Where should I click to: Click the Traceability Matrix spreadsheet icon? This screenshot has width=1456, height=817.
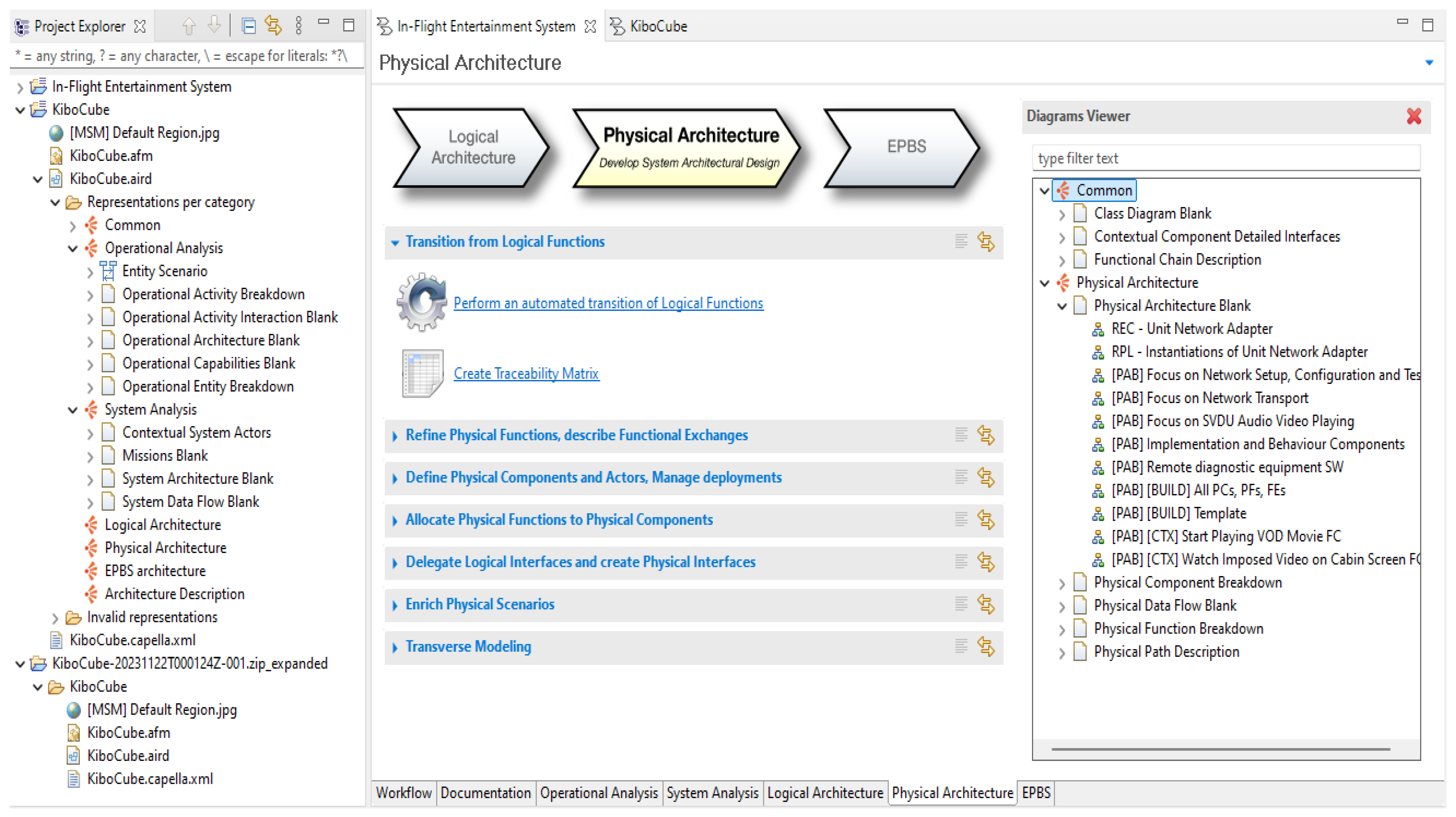pos(422,373)
